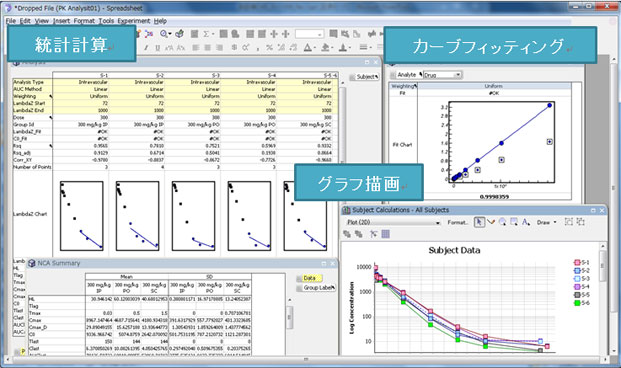Click the second move-cross toolbar icon
Image resolution: width=621 pixels, height=368 pixels.
(286, 34)
